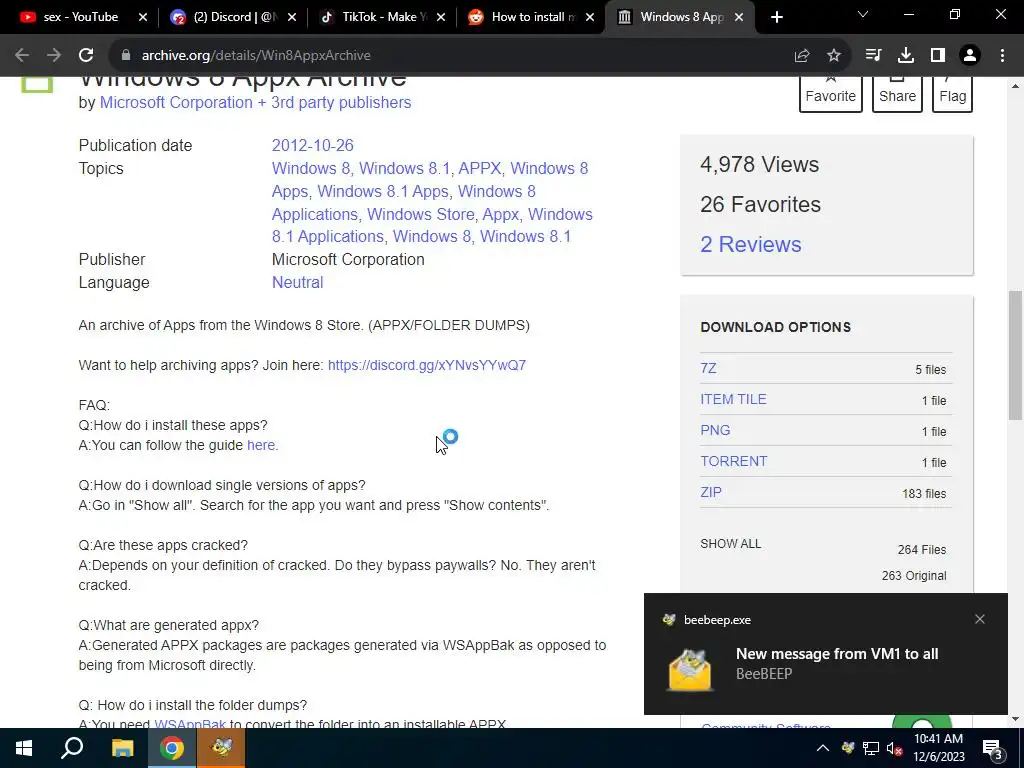The height and width of the screenshot is (768, 1024).
Task: Open the taskbar clock and date
Action: 938,748
